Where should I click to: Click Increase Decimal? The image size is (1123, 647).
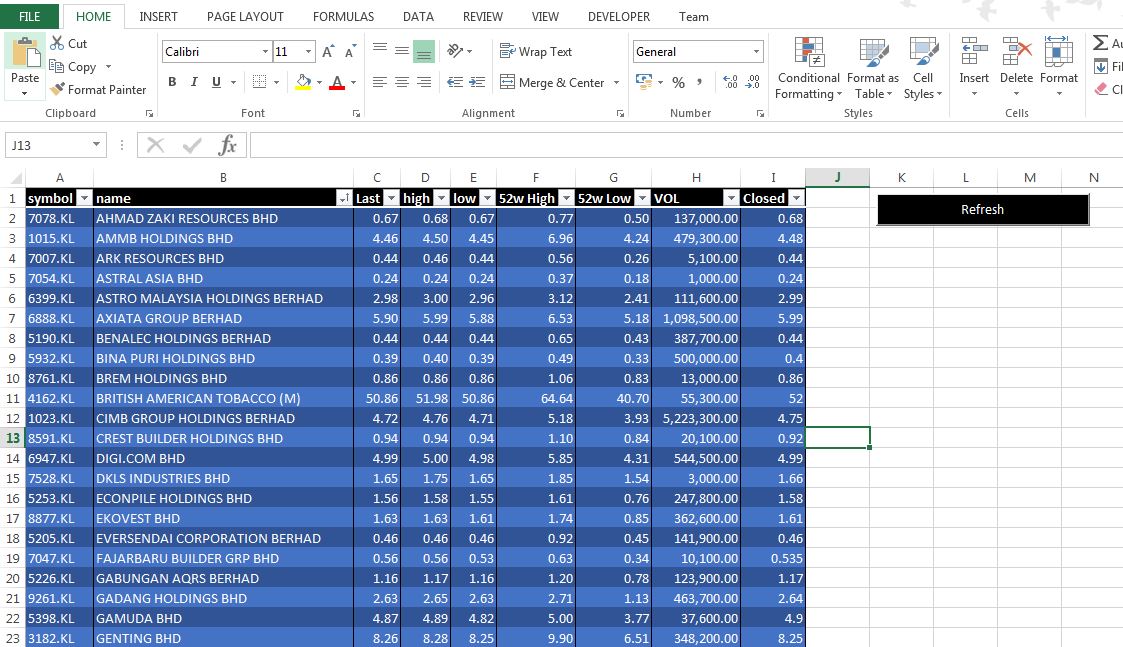pyautogui.click(x=730, y=82)
